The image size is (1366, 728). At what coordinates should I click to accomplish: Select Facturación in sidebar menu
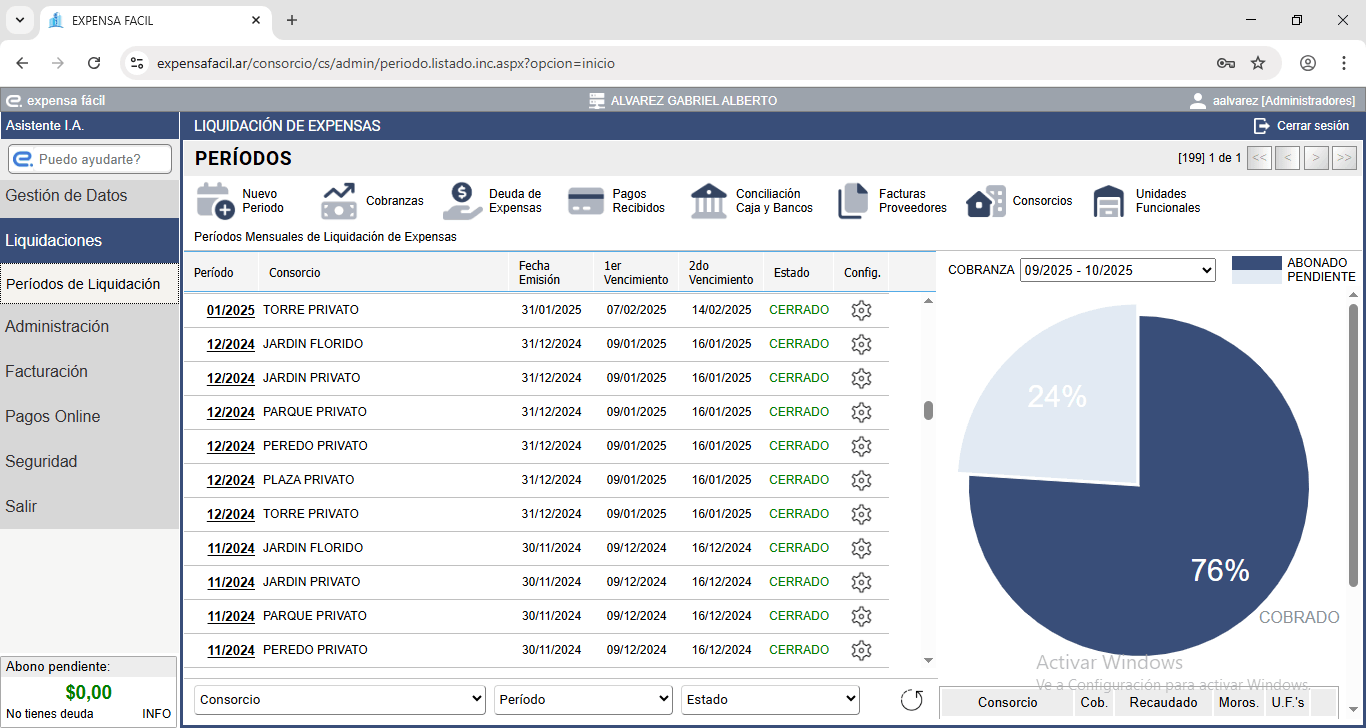(47, 371)
